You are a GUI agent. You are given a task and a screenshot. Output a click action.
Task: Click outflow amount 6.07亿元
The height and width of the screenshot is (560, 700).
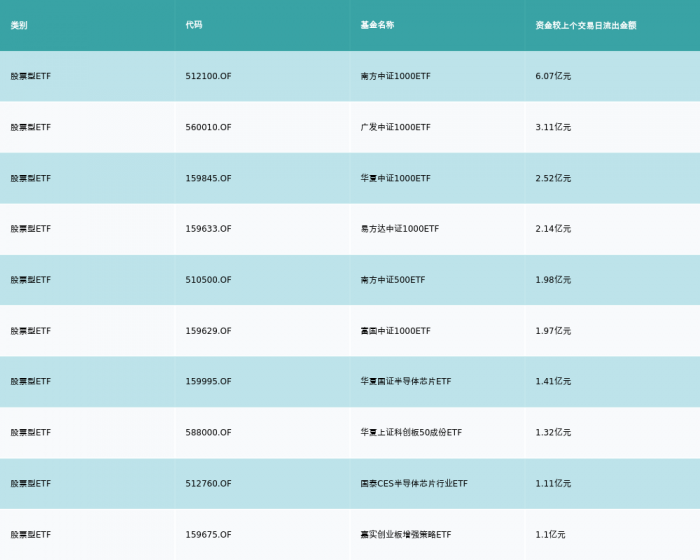point(553,76)
